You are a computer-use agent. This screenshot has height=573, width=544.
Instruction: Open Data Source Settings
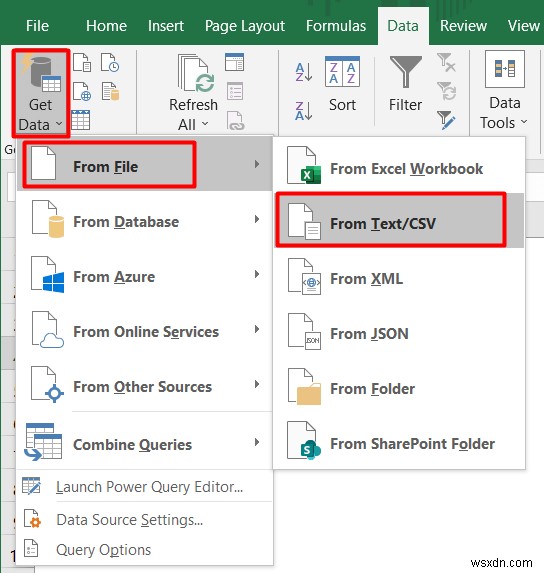tap(145, 520)
